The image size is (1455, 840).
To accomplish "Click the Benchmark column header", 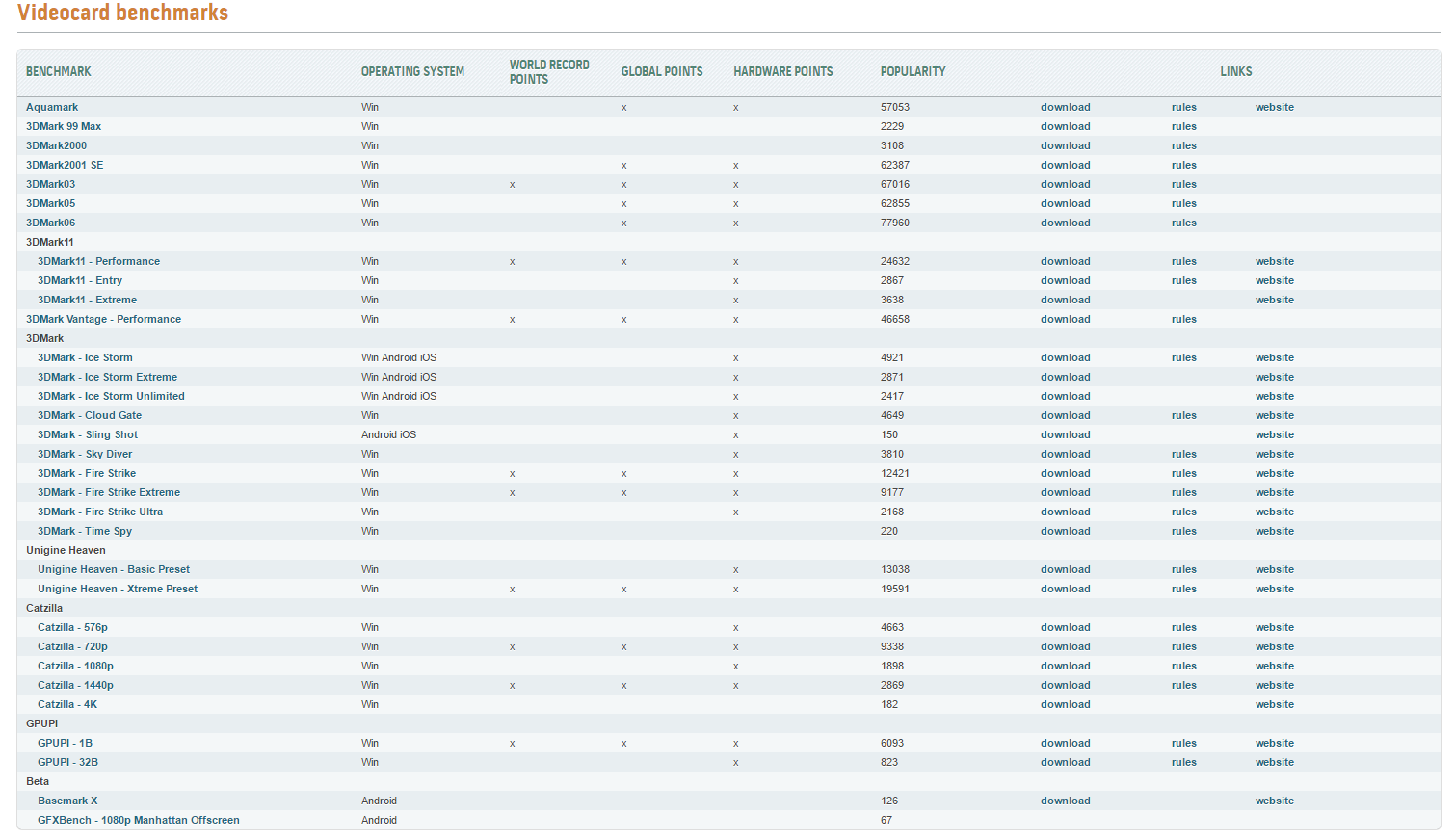I will pyautogui.click(x=58, y=71).
